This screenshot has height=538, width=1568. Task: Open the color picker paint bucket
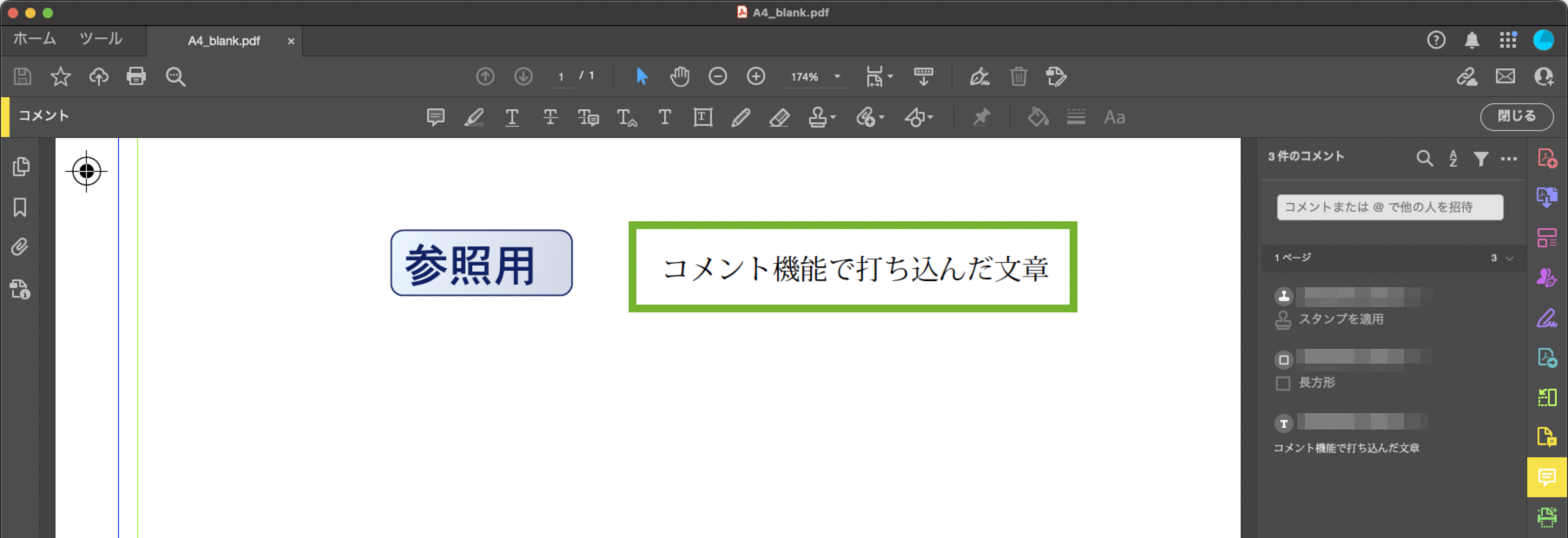[x=1038, y=117]
